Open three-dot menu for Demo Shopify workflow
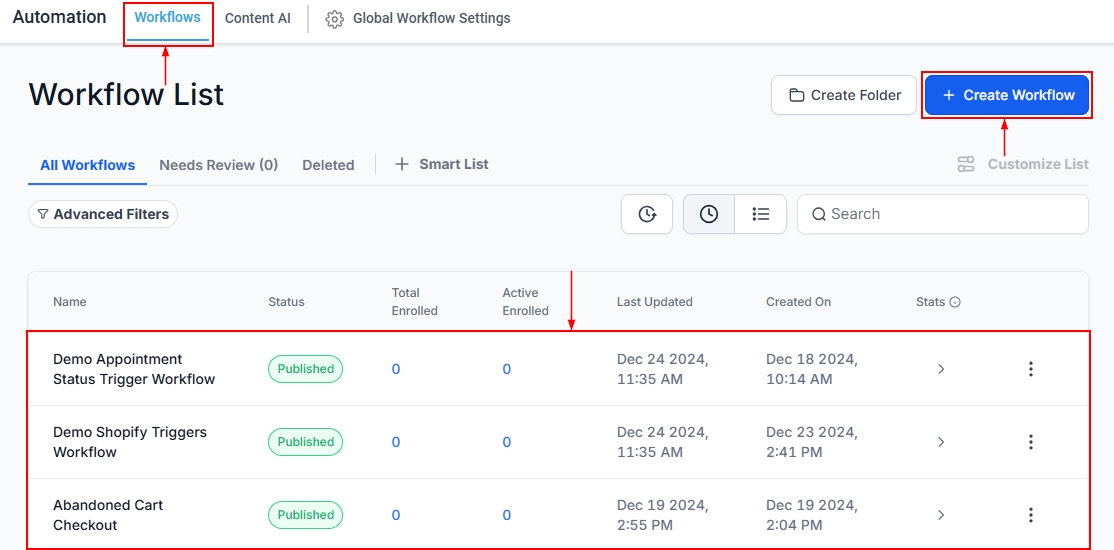1114x550 pixels. (x=1031, y=442)
